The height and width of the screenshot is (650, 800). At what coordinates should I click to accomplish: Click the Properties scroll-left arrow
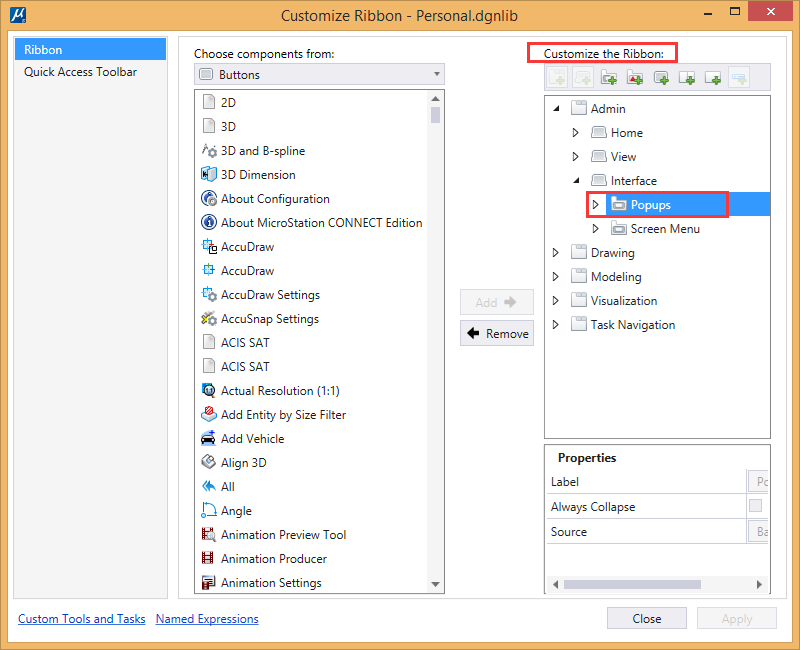point(556,584)
